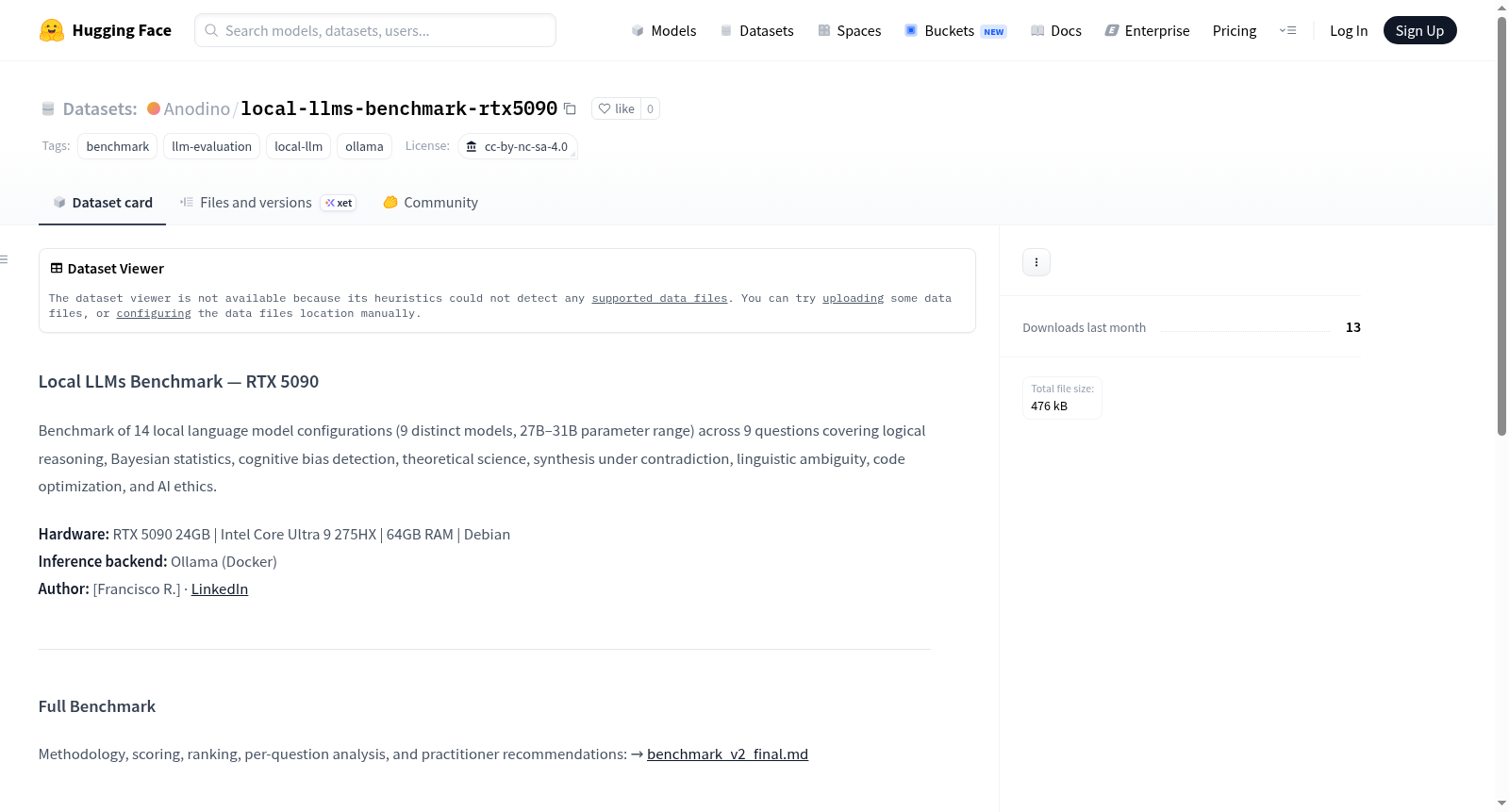Open the three-dot options menu in sidebar

[1036, 262]
